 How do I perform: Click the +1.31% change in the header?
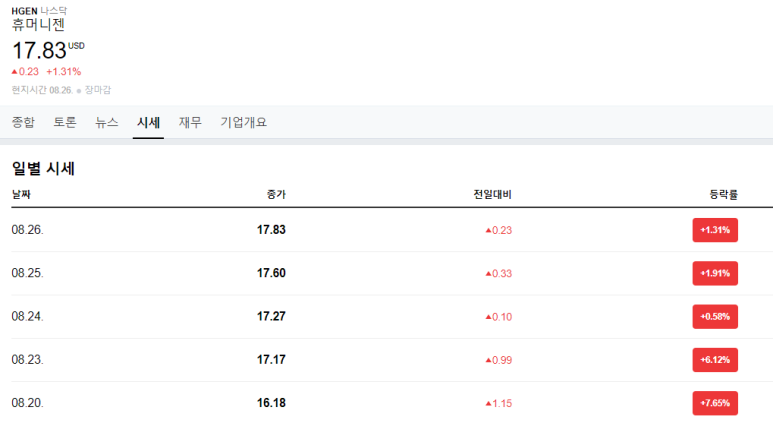click(x=64, y=71)
